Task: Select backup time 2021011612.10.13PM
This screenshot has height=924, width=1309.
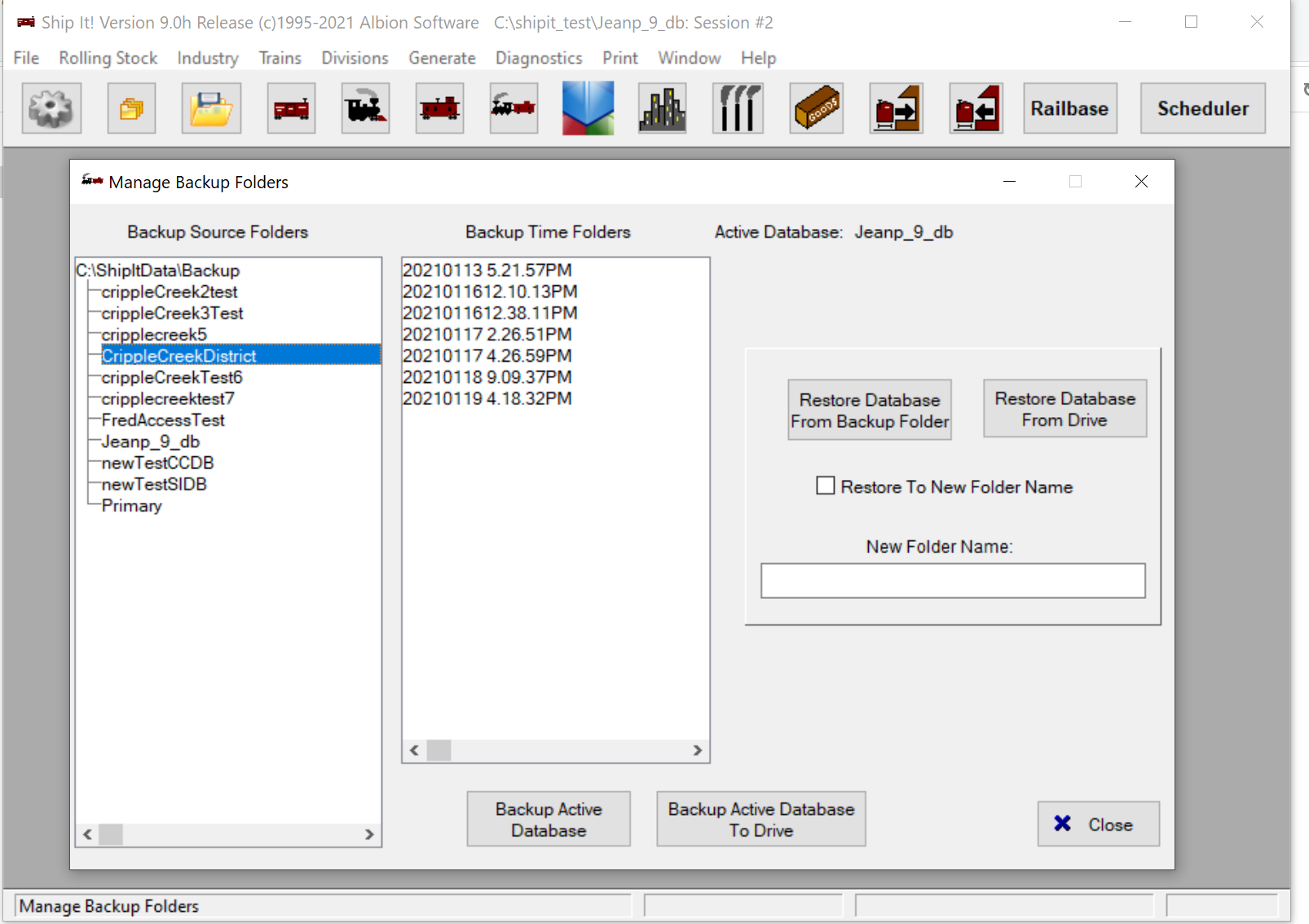Action: coord(490,291)
